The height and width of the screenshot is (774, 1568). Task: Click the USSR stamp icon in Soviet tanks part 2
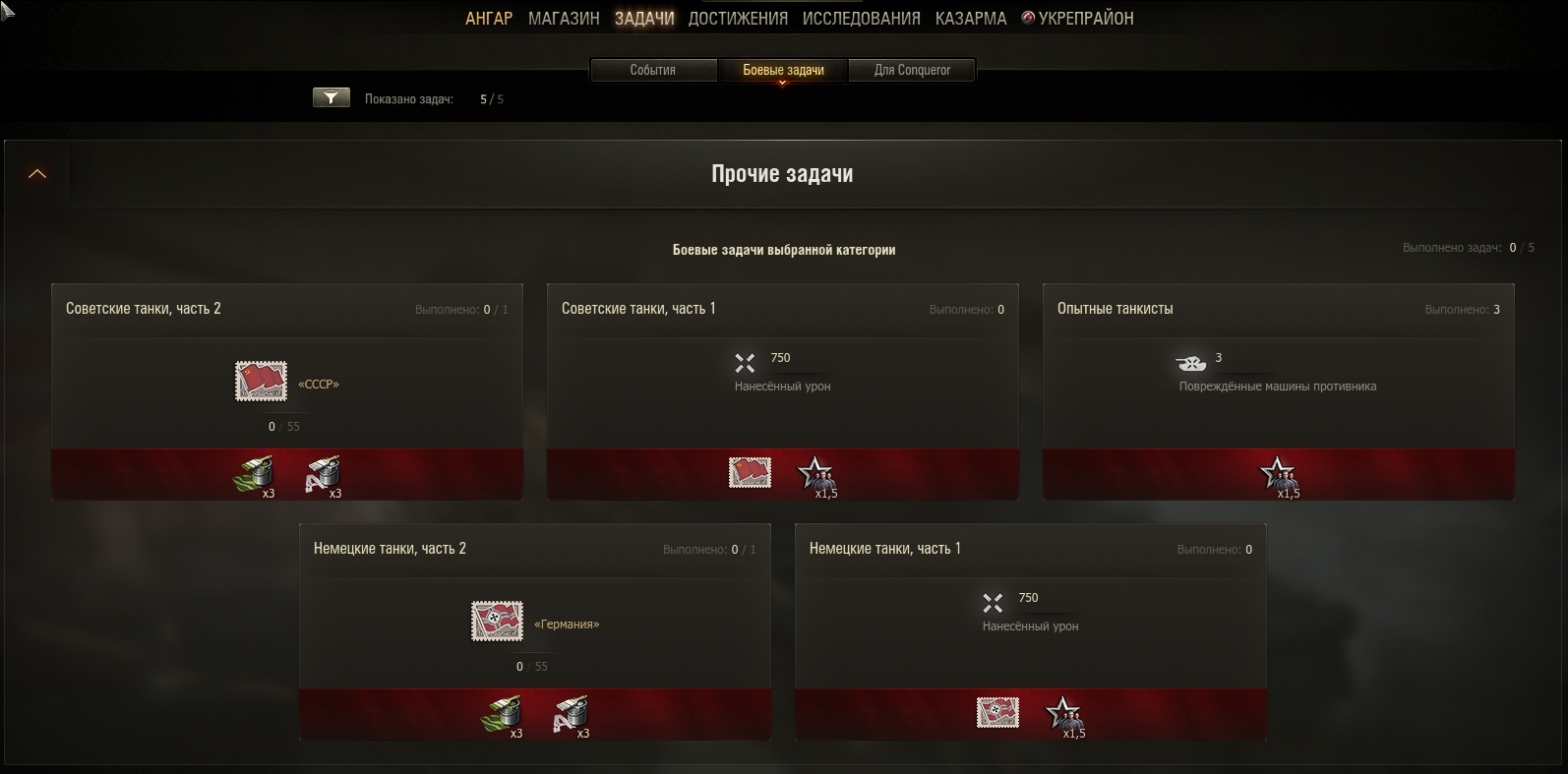tap(261, 382)
